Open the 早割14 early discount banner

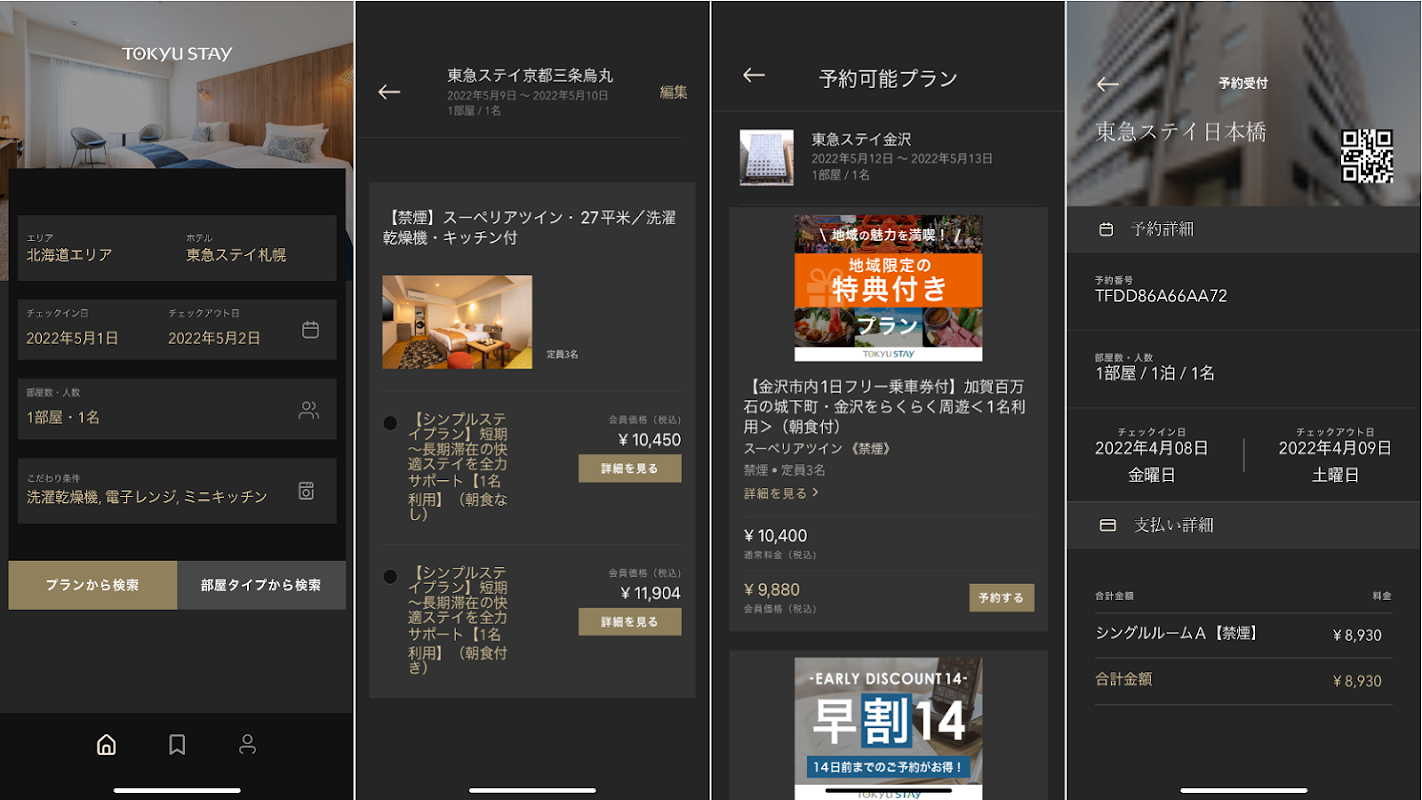point(888,728)
